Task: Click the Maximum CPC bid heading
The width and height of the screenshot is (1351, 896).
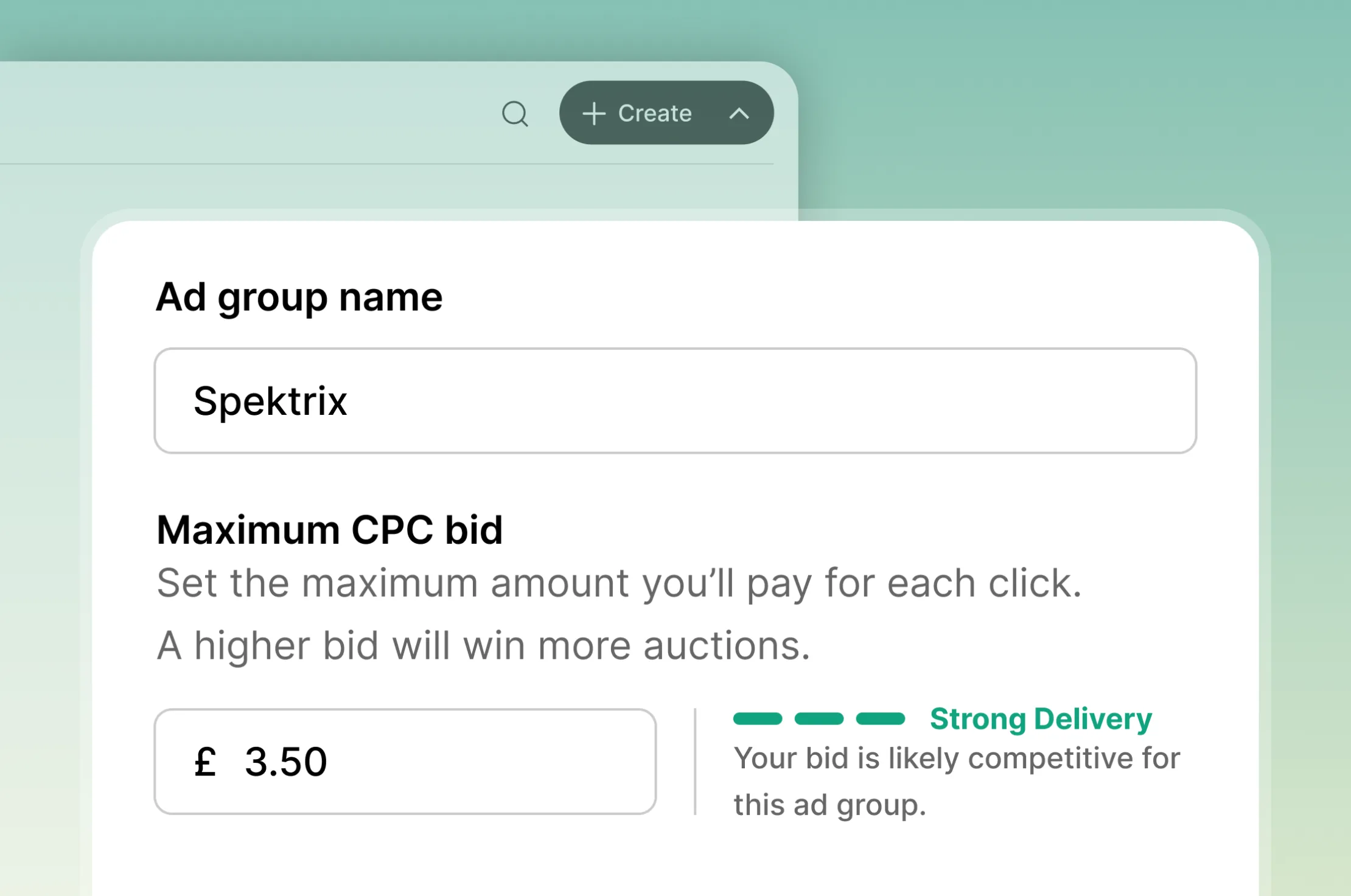Action: [x=329, y=529]
